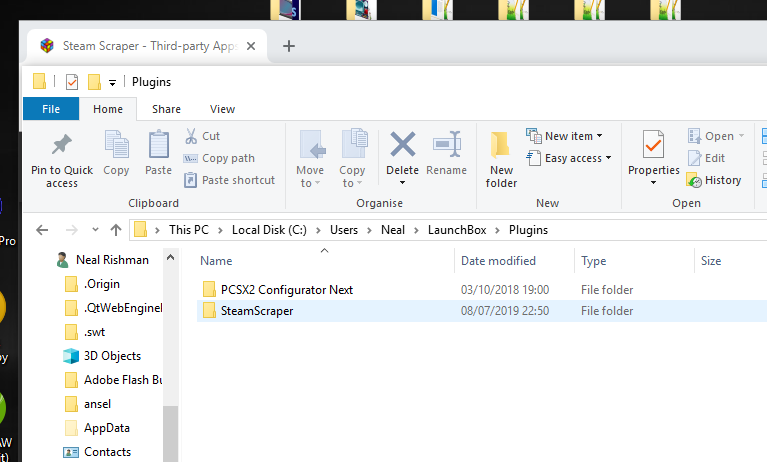This screenshot has height=462, width=767.
Task: Click Cut scissors icon
Action: click(x=191, y=136)
